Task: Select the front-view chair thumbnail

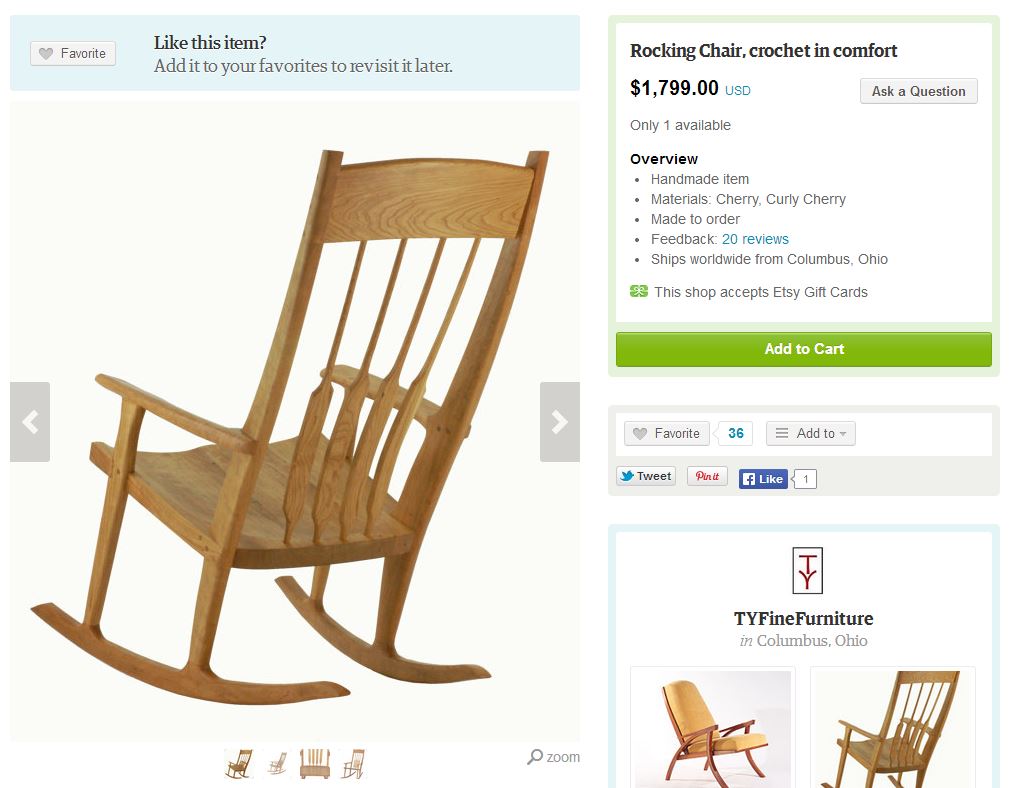Action: (315, 763)
